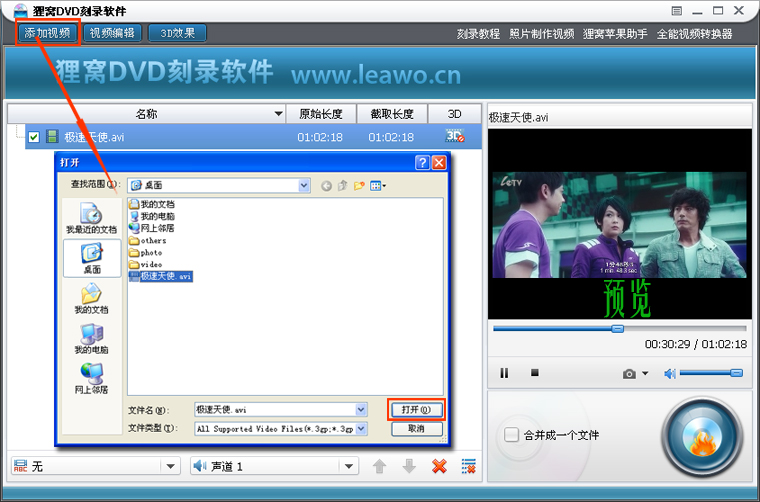Open the 刻录教程 tutorial link
The image size is (760, 502).
point(478,34)
